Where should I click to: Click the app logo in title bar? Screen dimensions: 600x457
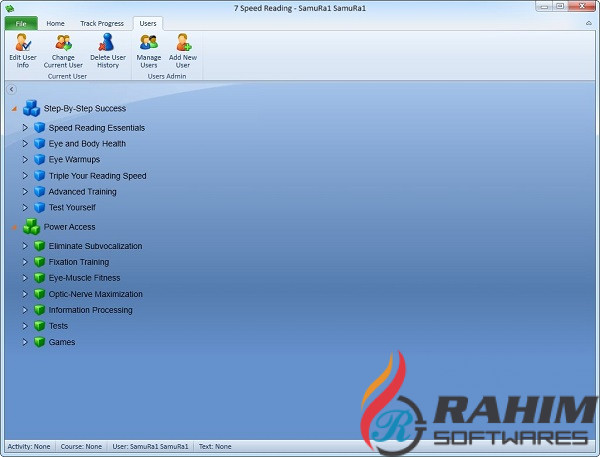10,8
